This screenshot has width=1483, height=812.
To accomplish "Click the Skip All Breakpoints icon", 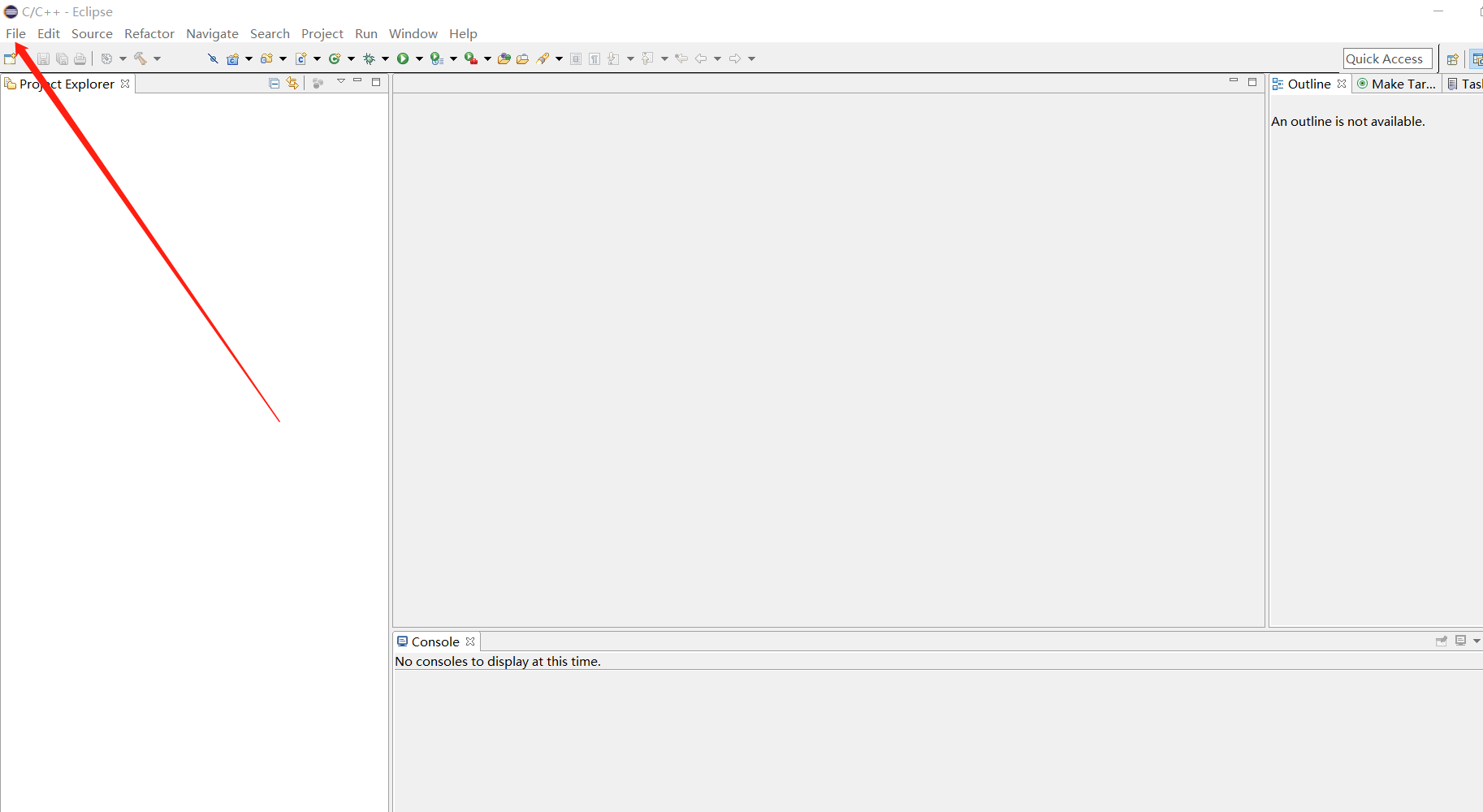I will click(213, 58).
